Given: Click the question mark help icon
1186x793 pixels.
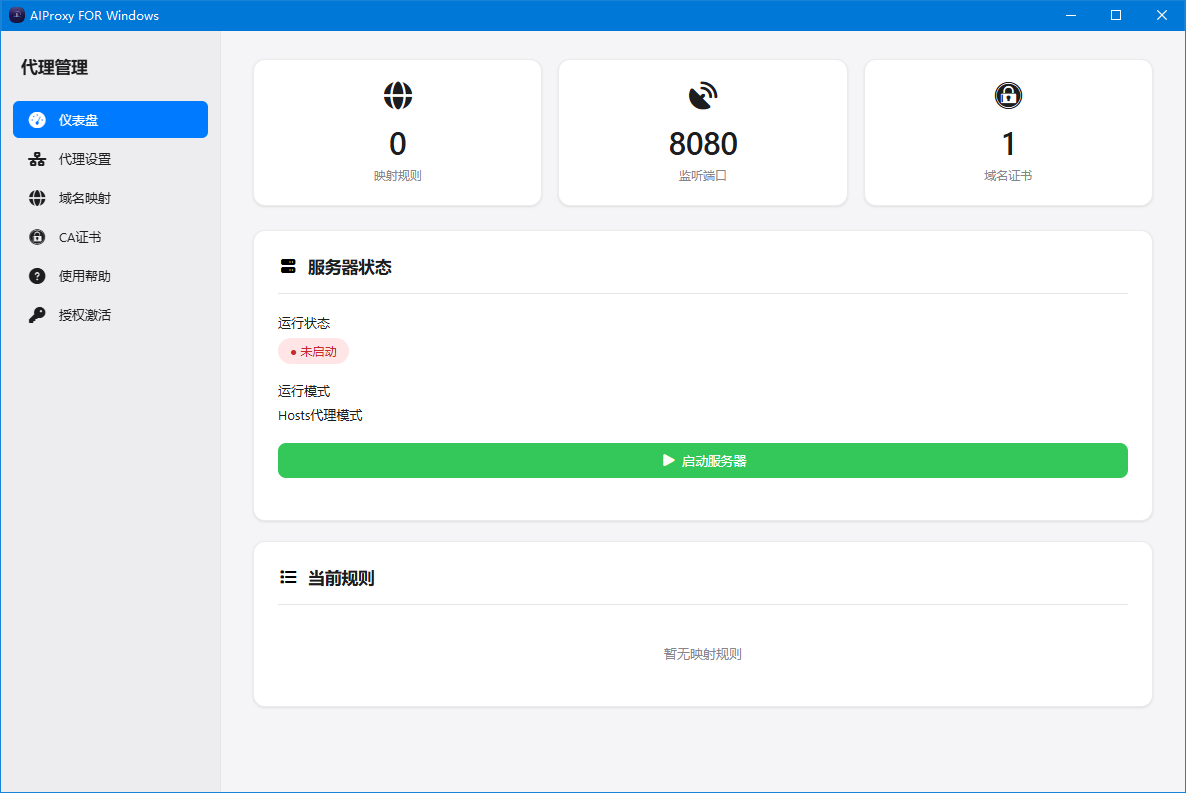Looking at the screenshot, I should coord(37,276).
